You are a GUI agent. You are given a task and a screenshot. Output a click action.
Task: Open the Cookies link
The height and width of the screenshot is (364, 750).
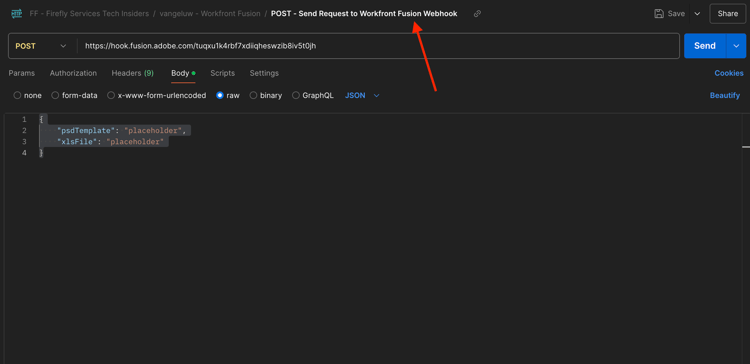pos(729,73)
